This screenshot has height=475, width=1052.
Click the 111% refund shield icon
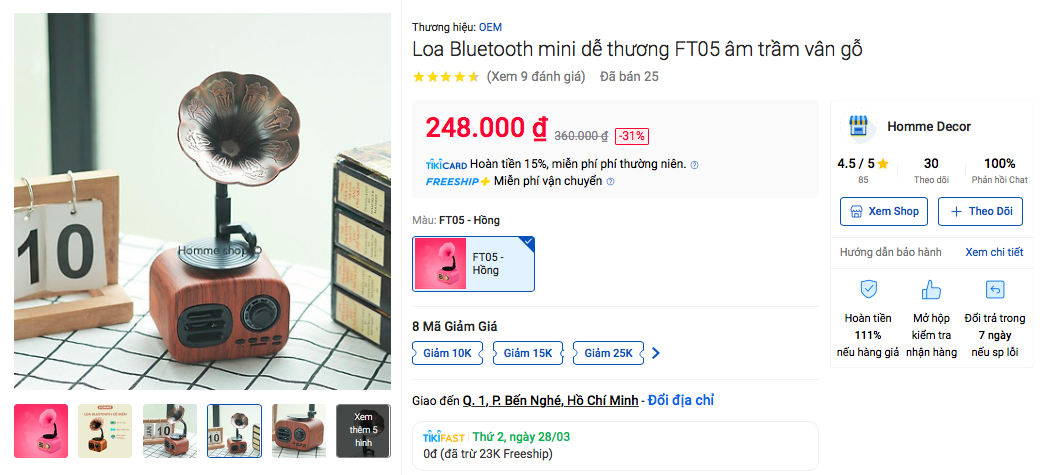[x=869, y=290]
